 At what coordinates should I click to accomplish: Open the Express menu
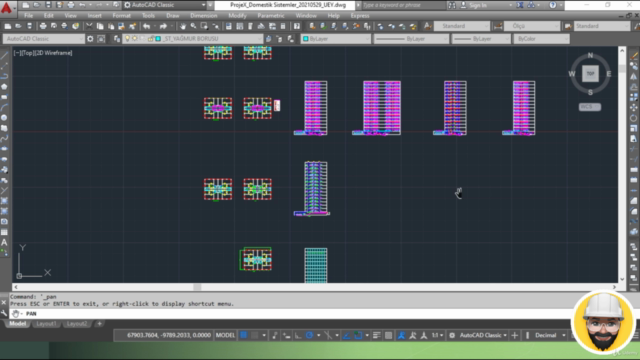pyautogui.click(x=360, y=16)
